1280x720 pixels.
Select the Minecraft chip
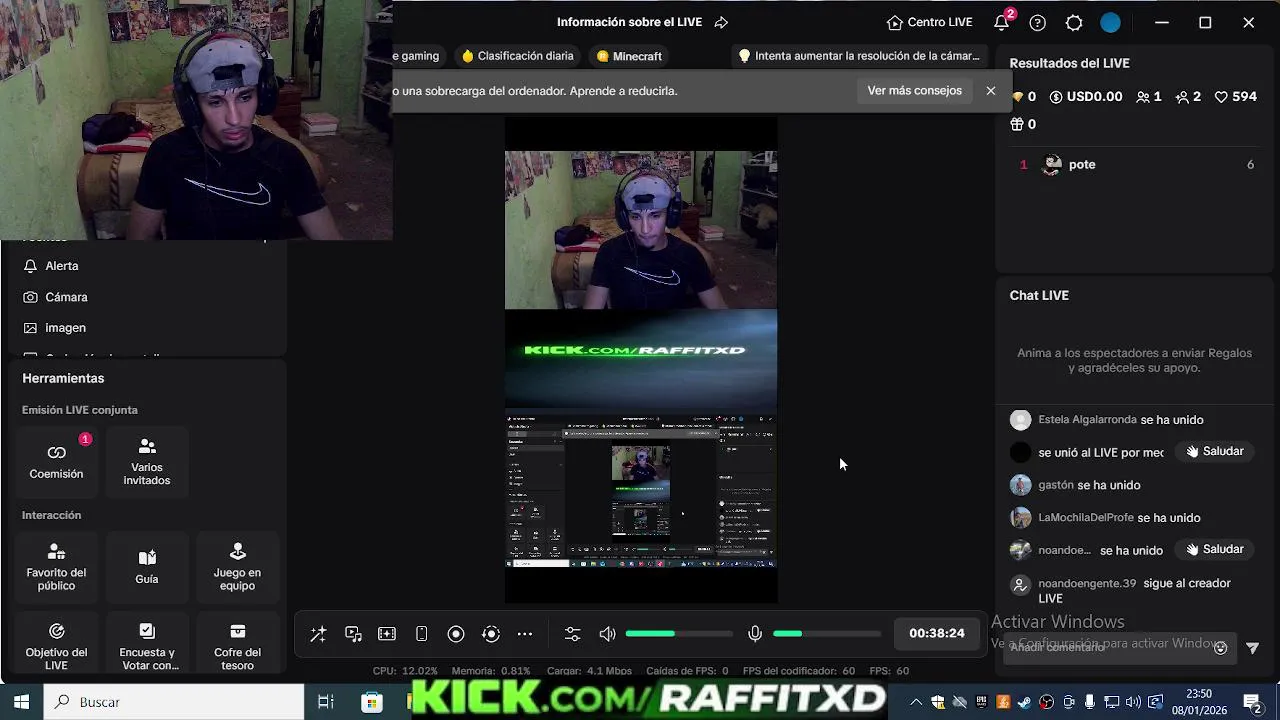(629, 56)
